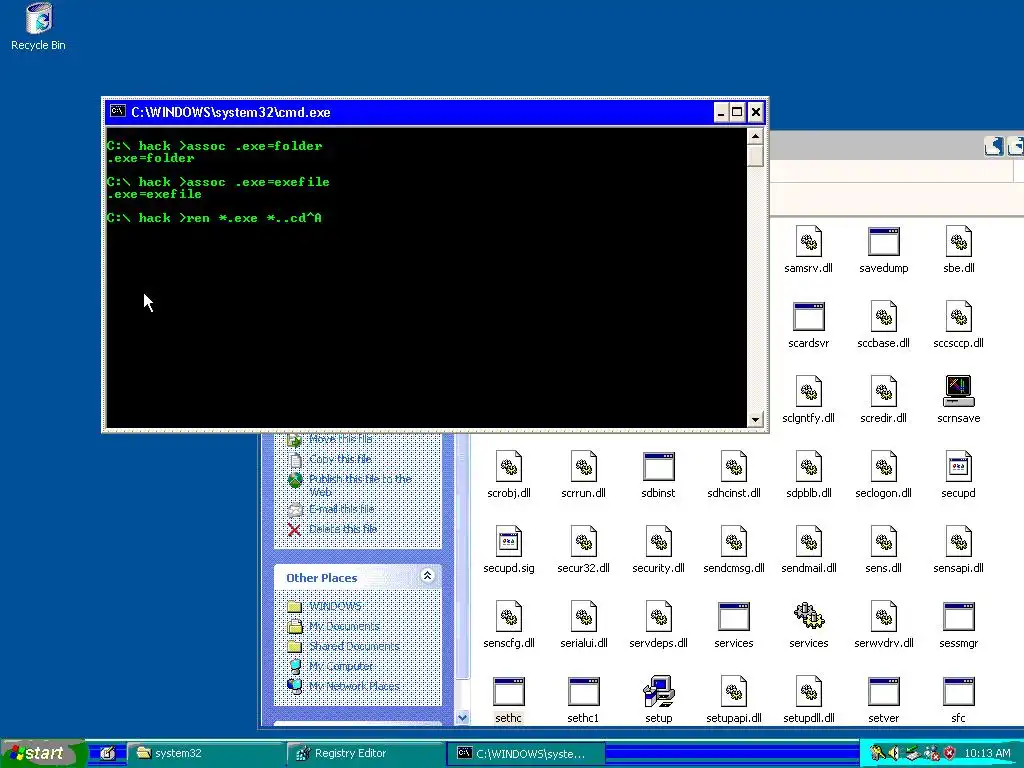Viewport: 1024px width, 768px height.
Task: Select the sfc program icon
Action: (x=959, y=692)
